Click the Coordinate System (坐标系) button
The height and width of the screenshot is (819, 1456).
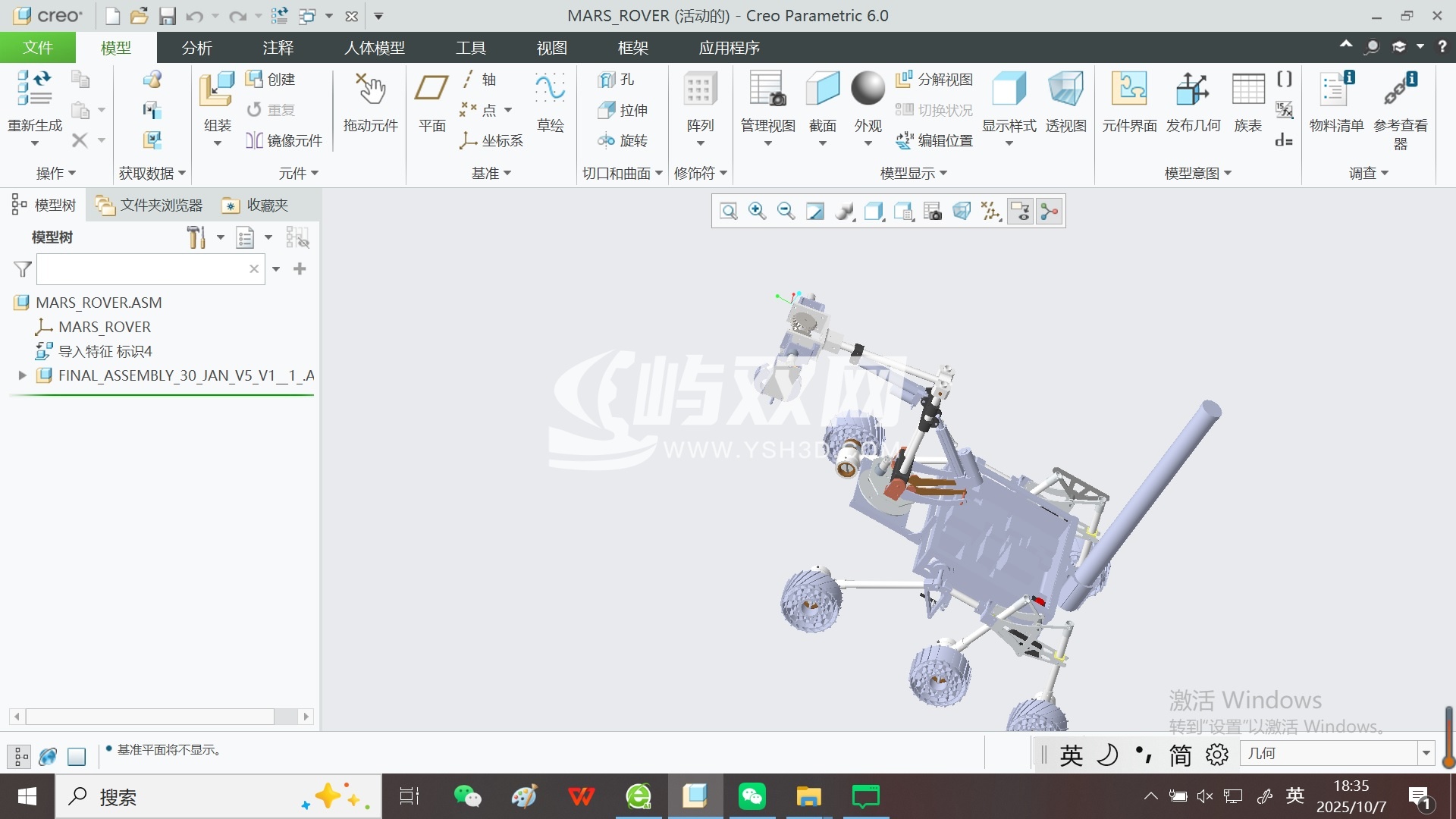[x=491, y=140]
